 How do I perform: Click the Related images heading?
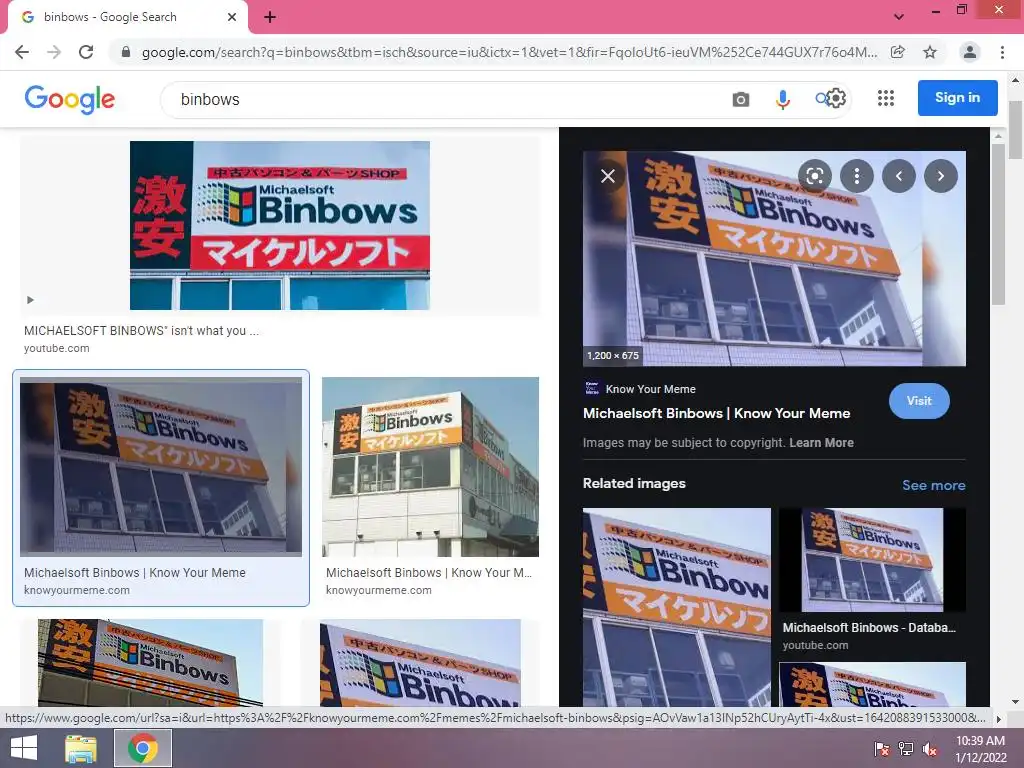click(x=634, y=483)
